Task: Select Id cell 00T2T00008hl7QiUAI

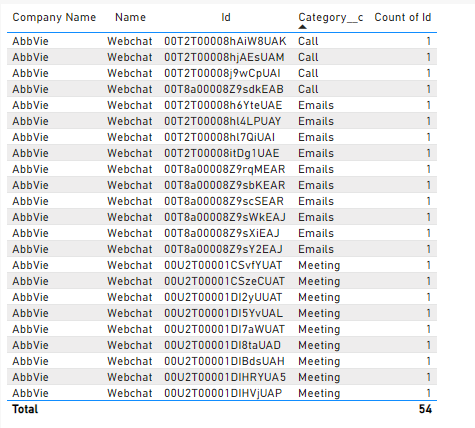Action: (x=219, y=137)
